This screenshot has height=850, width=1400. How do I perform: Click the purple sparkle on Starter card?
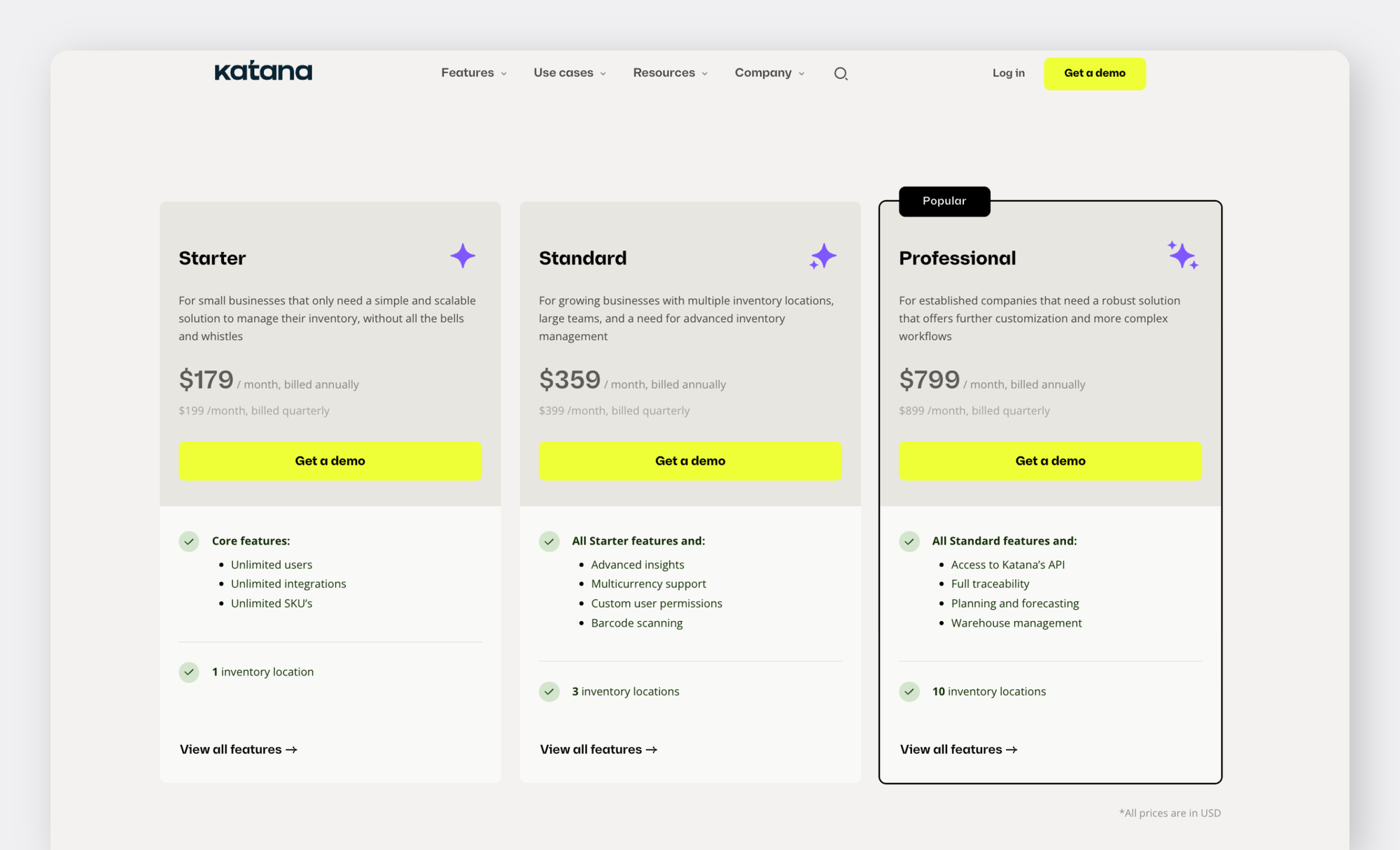pyautogui.click(x=463, y=256)
